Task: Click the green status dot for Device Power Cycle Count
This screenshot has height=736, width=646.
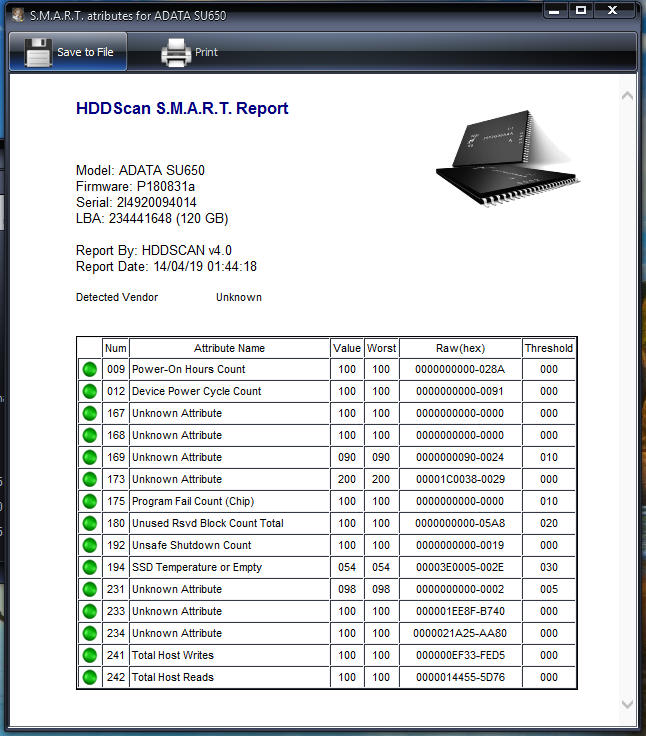Action: (90, 391)
